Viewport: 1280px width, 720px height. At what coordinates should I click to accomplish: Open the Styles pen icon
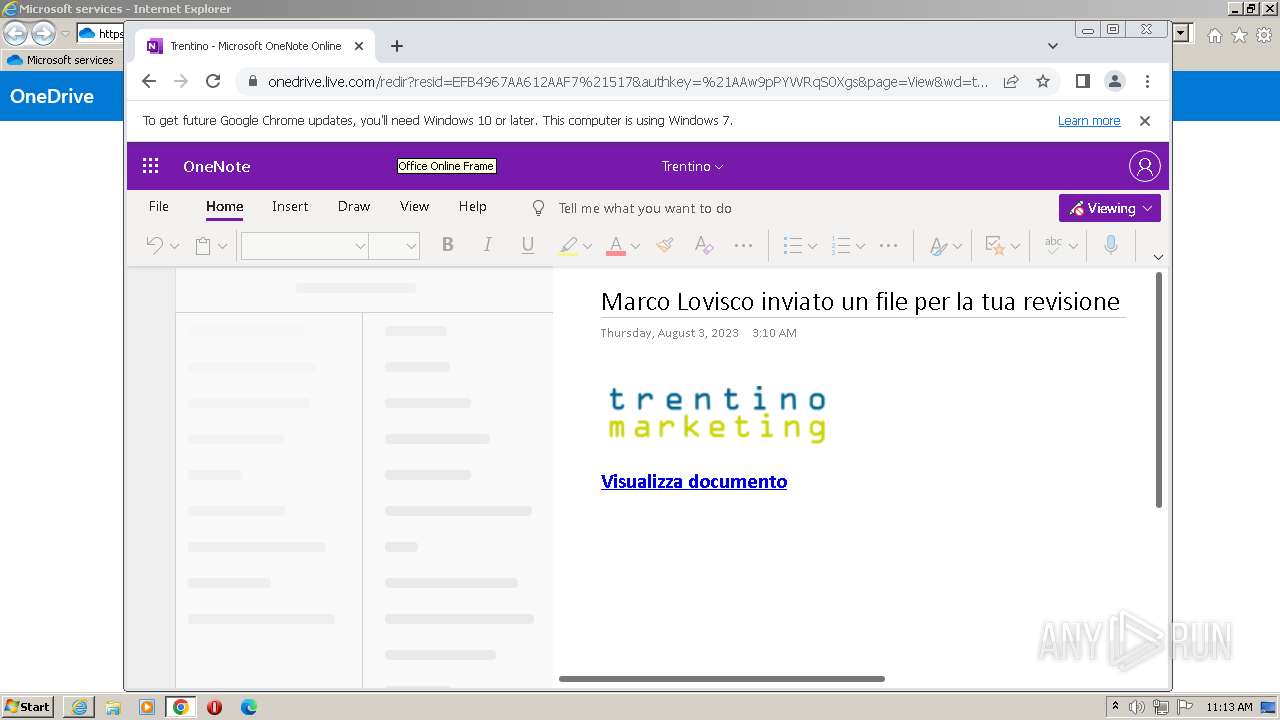tap(938, 245)
